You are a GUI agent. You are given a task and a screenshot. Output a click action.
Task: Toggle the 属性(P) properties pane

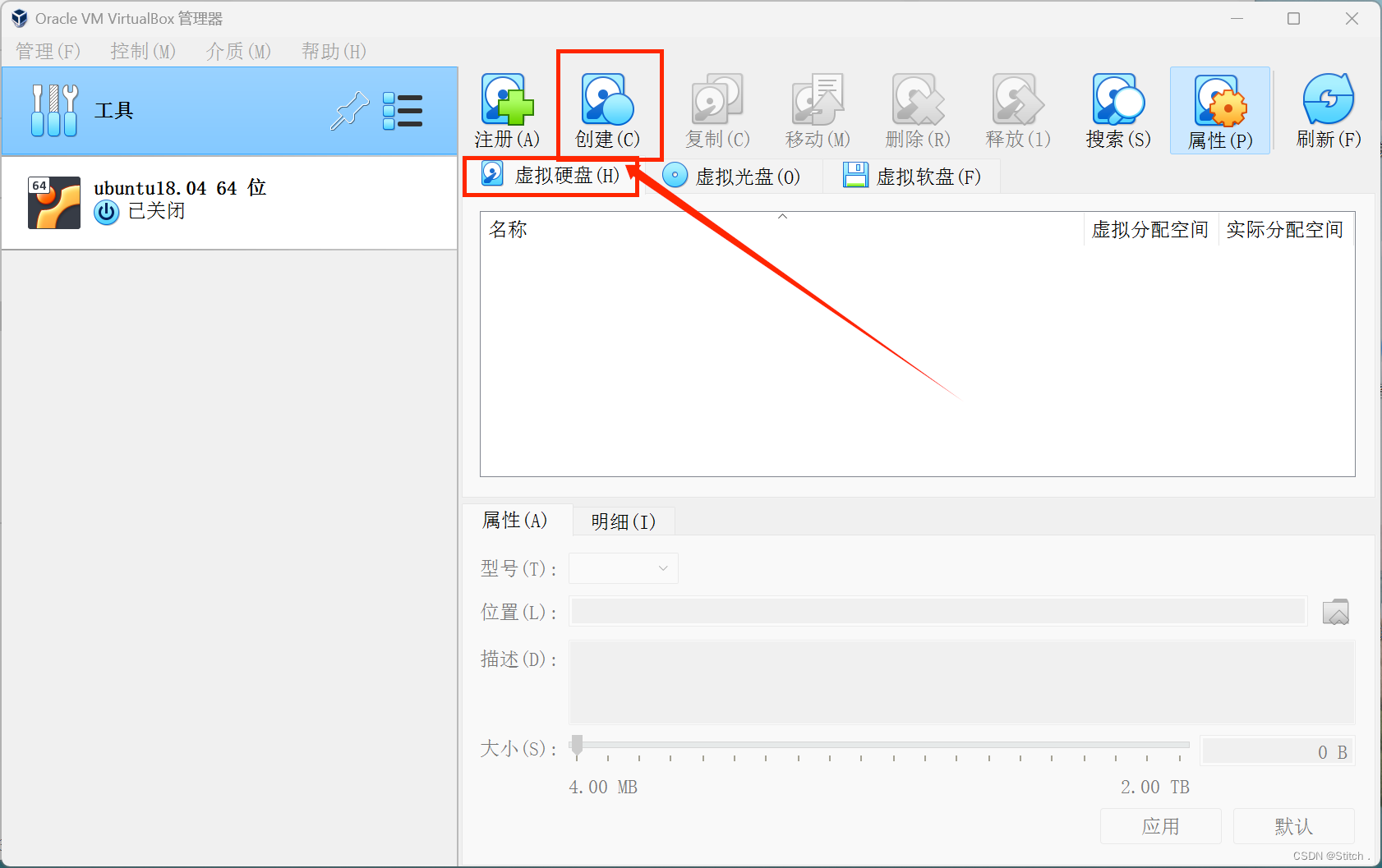pyautogui.click(x=1220, y=110)
